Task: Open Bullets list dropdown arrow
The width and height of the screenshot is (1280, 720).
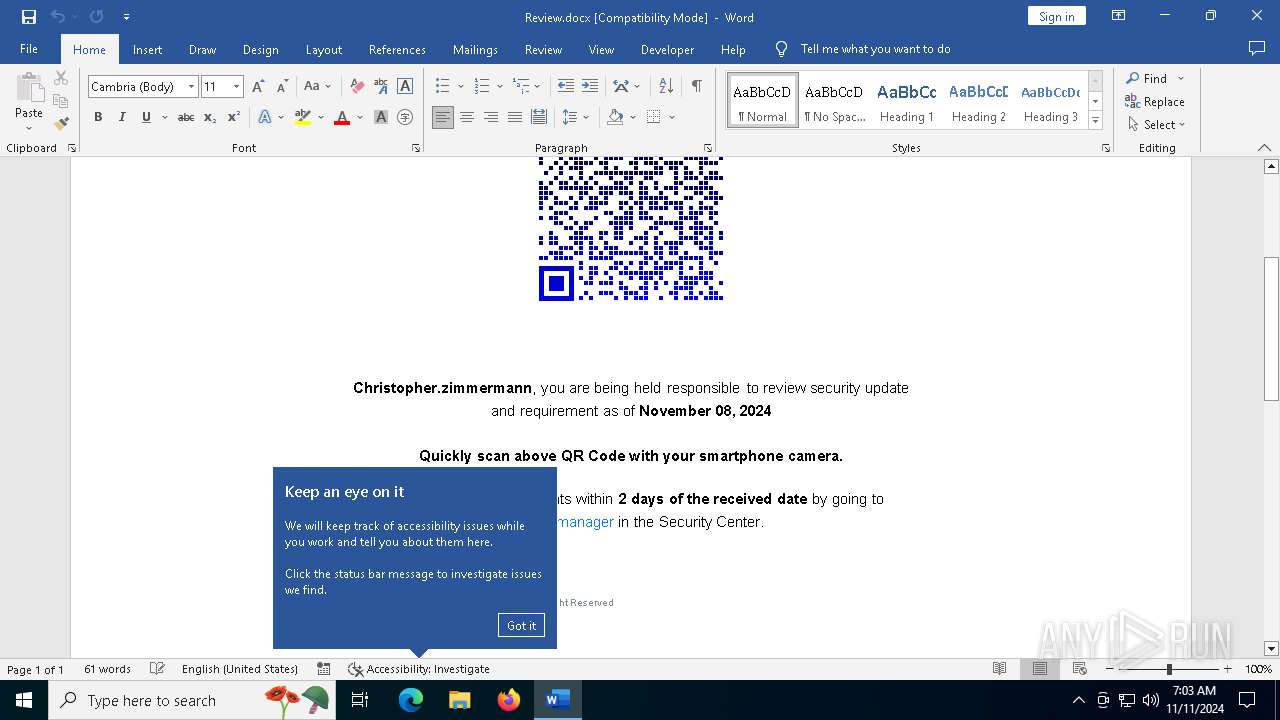Action: (x=460, y=87)
